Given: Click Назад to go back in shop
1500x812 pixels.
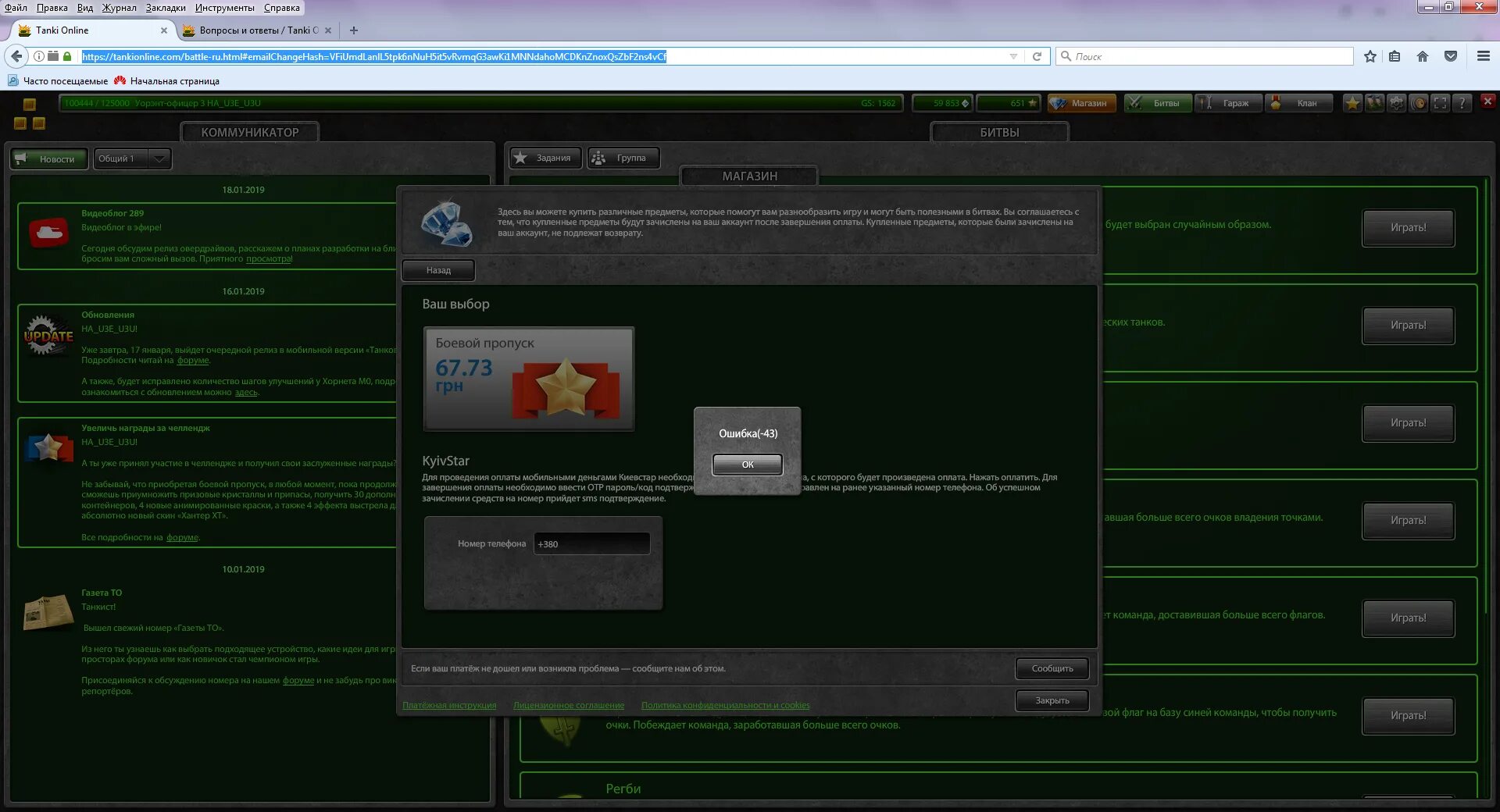Looking at the screenshot, I should point(438,270).
